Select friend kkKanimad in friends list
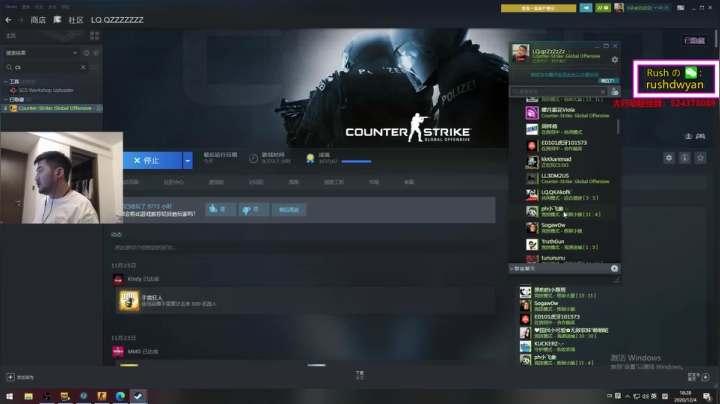 571,162
